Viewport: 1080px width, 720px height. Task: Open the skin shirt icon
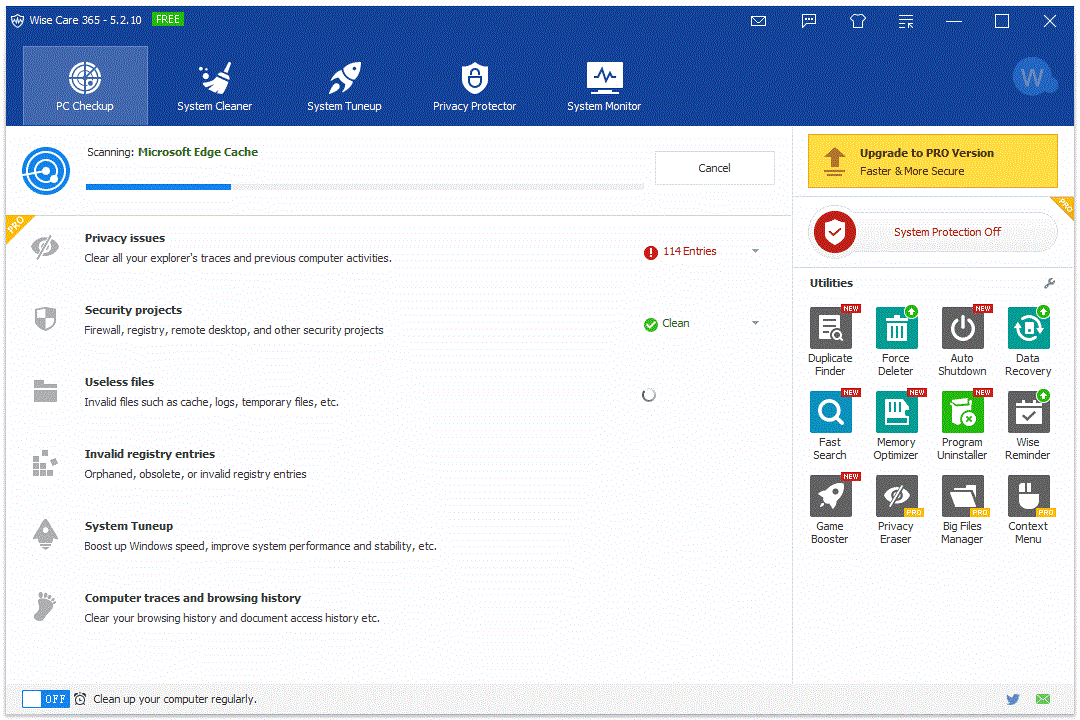pyautogui.click(x=858, y=21)
